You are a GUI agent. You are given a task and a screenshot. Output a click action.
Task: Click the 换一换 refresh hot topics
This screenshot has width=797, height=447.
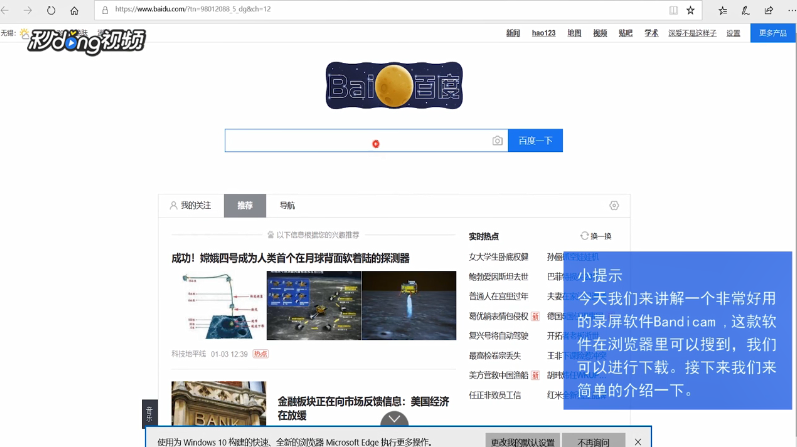596,236
